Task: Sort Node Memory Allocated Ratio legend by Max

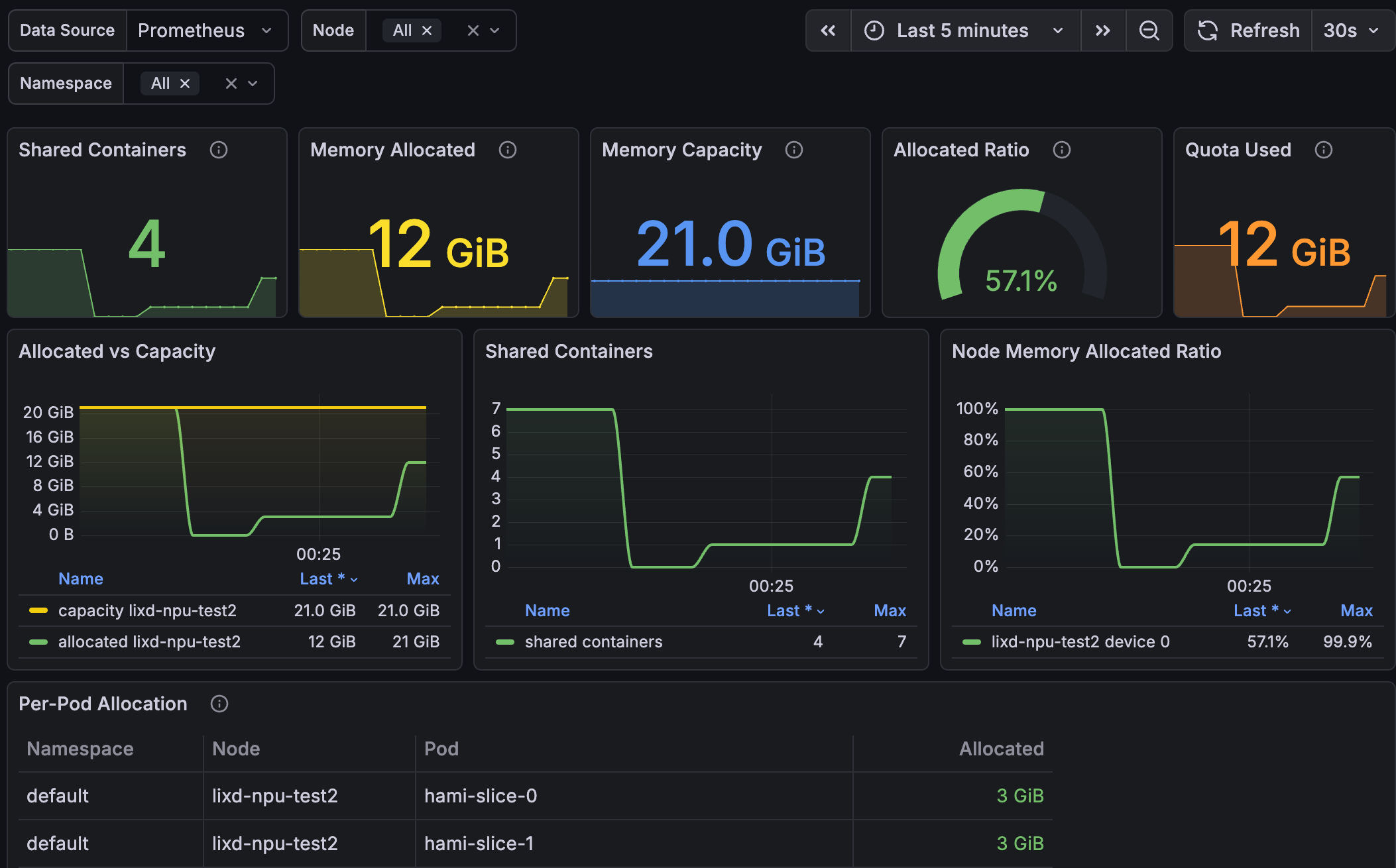Action: pos(1356,610)
